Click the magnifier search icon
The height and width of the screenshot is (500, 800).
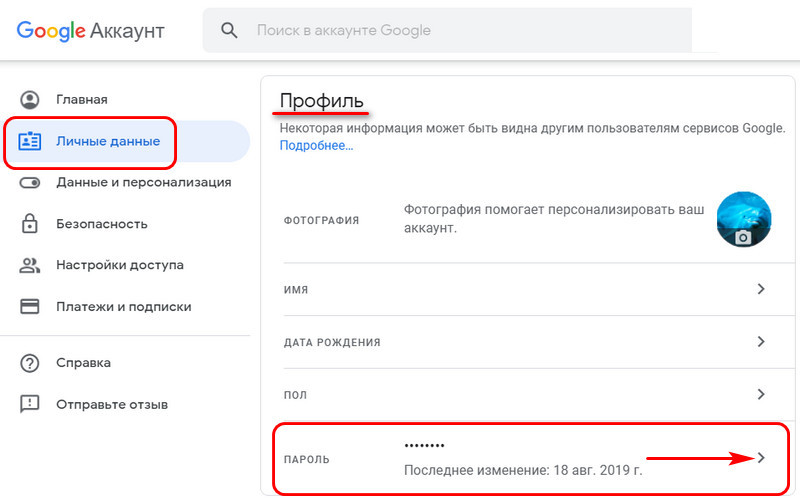tap(229, 31)
